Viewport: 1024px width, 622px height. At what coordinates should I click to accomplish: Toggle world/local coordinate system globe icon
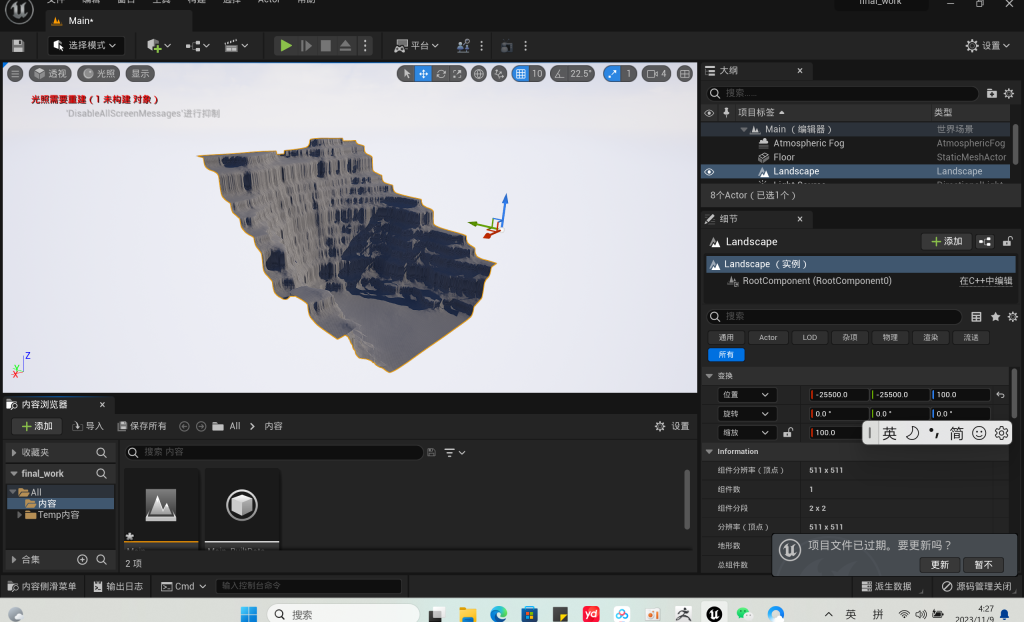(x=479, y=74)
